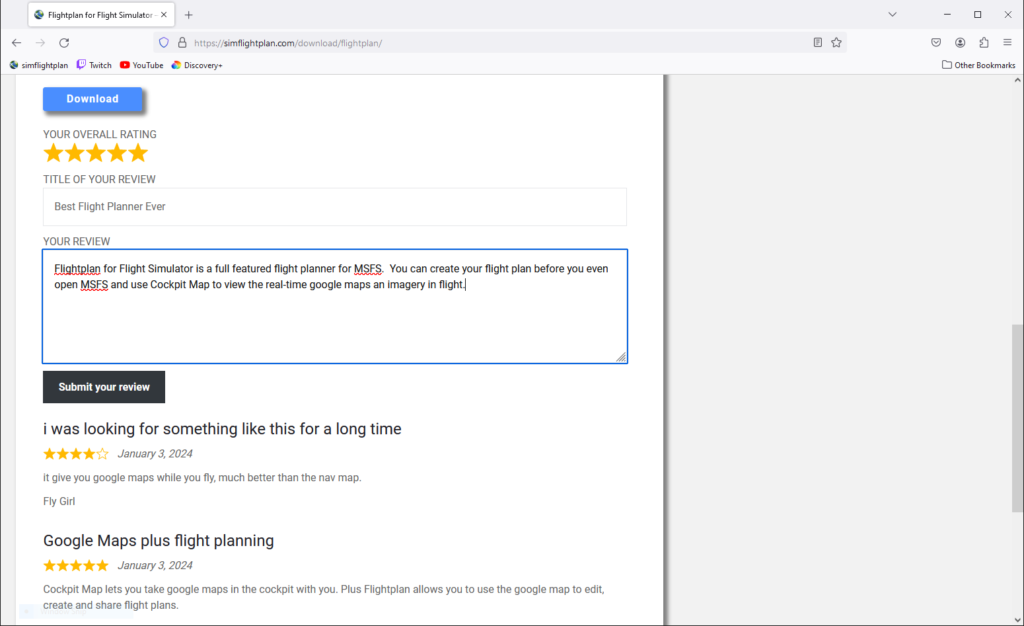Viewport: 1024px width, 626px height.
Task: Bookmark this page with the star icon
Action: coord(836,43)
